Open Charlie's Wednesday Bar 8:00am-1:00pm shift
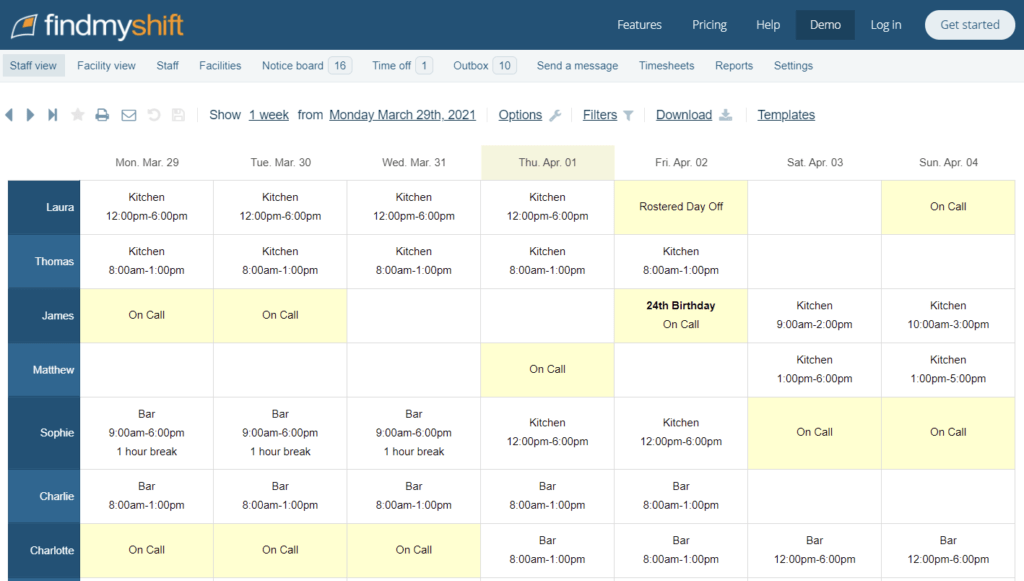The width and height of the screenshot is (1024, 581). (414, 496)
